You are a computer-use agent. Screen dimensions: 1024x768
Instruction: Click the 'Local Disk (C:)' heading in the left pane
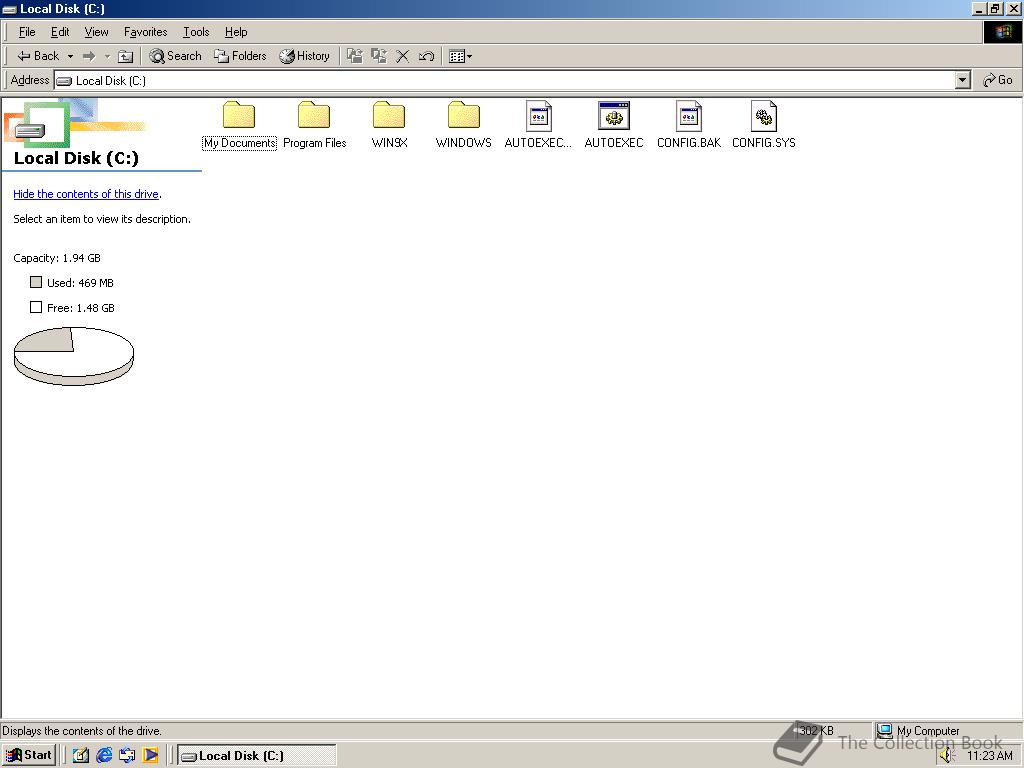coord(76,158)
